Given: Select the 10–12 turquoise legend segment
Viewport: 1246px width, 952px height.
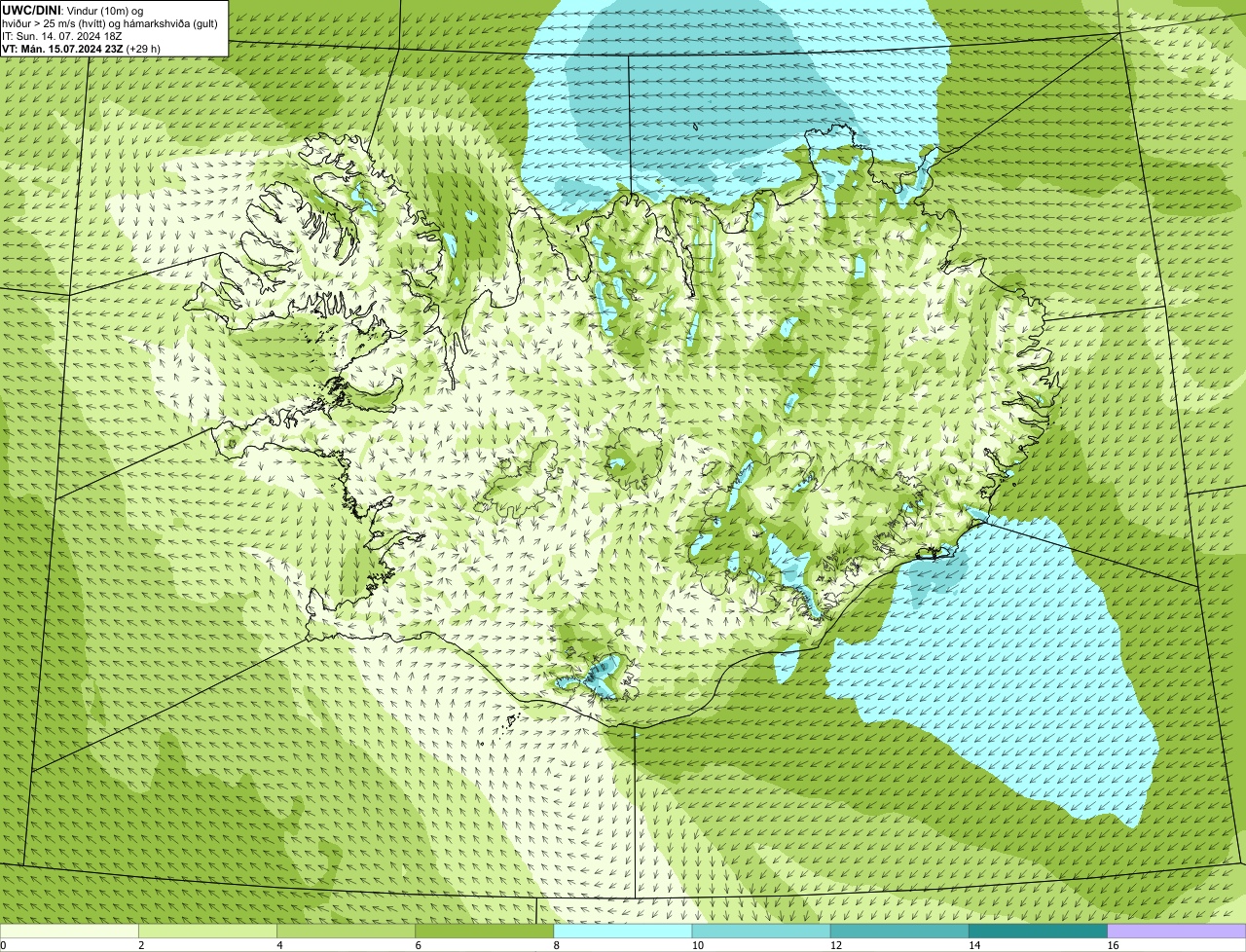Looking at the screenshot, I should tap(761, 932).
